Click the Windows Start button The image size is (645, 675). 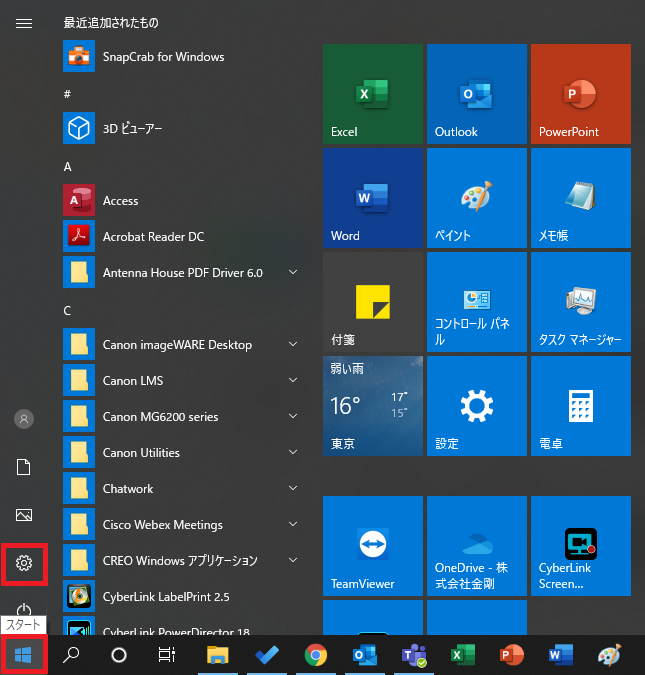pyautogui.click(x=24, y=656)
